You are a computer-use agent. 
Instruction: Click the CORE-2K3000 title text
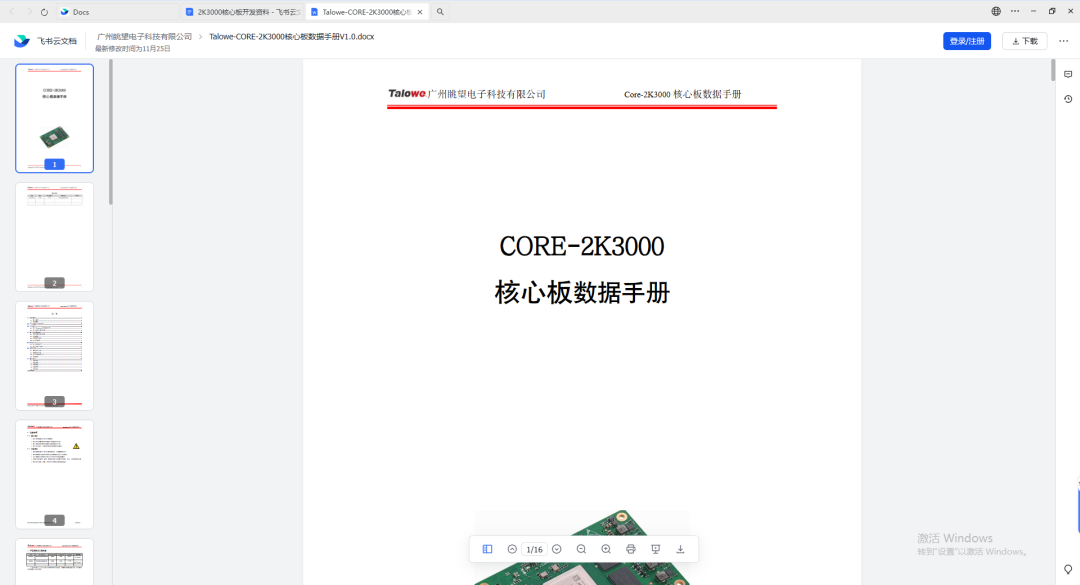click(x=582, y=247)
